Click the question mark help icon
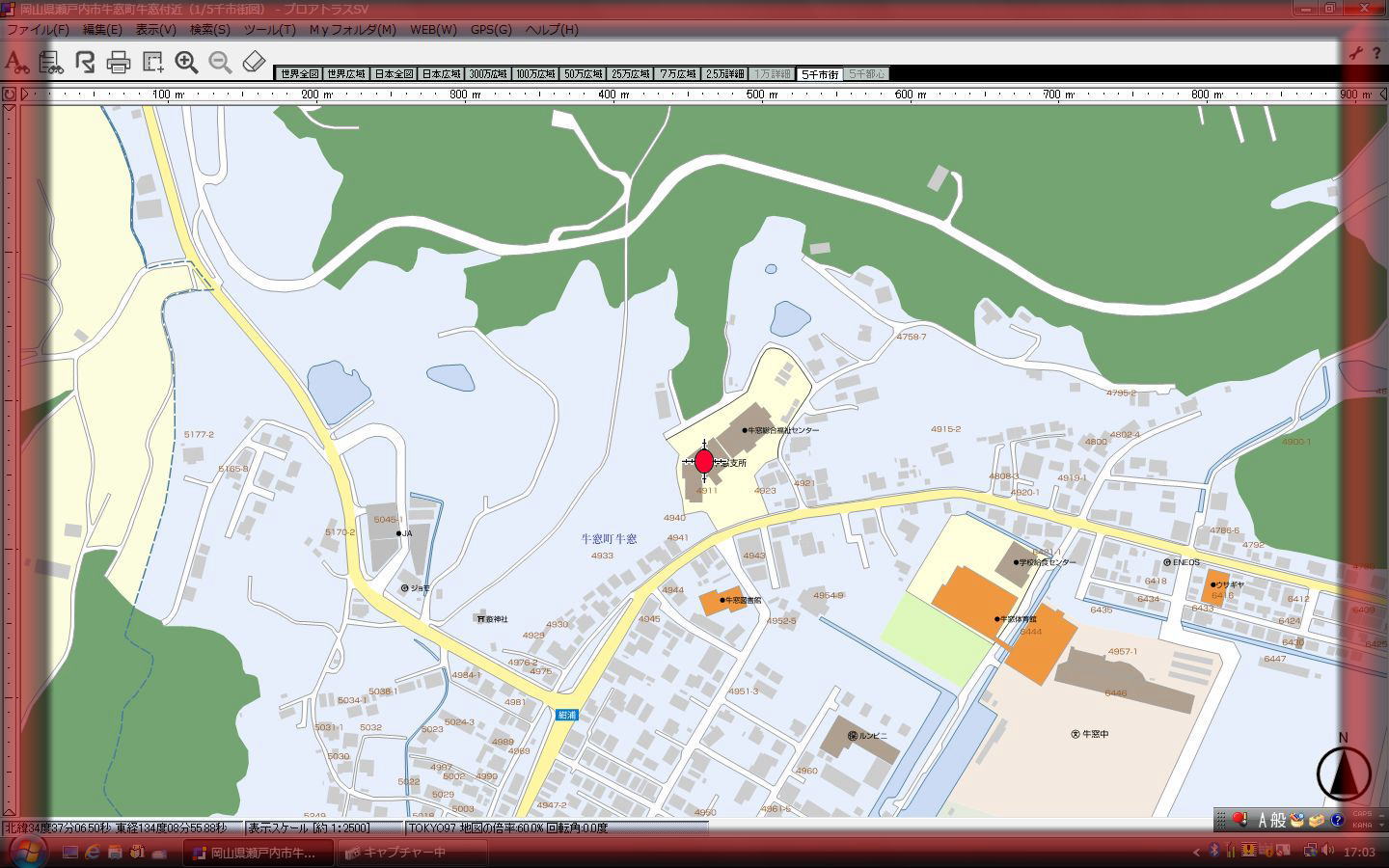1389x868 pixels. (1376, 54)
